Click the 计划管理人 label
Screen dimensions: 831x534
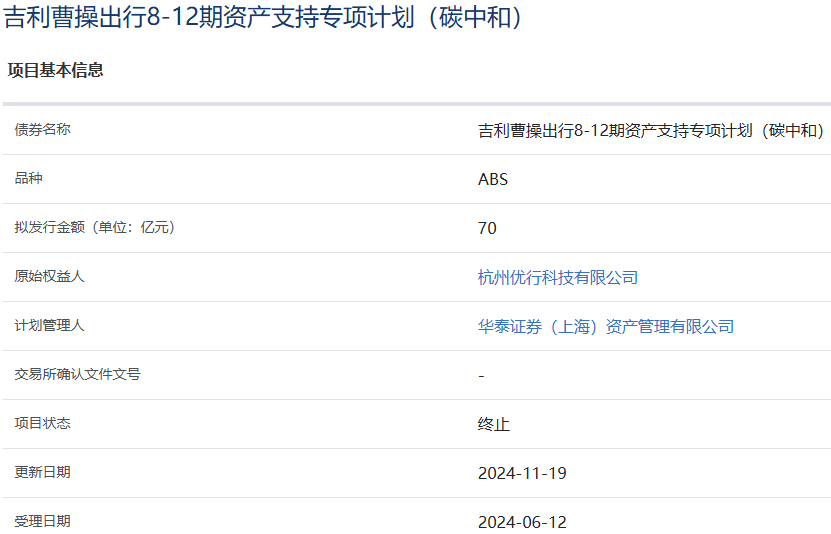coord(49,325)
